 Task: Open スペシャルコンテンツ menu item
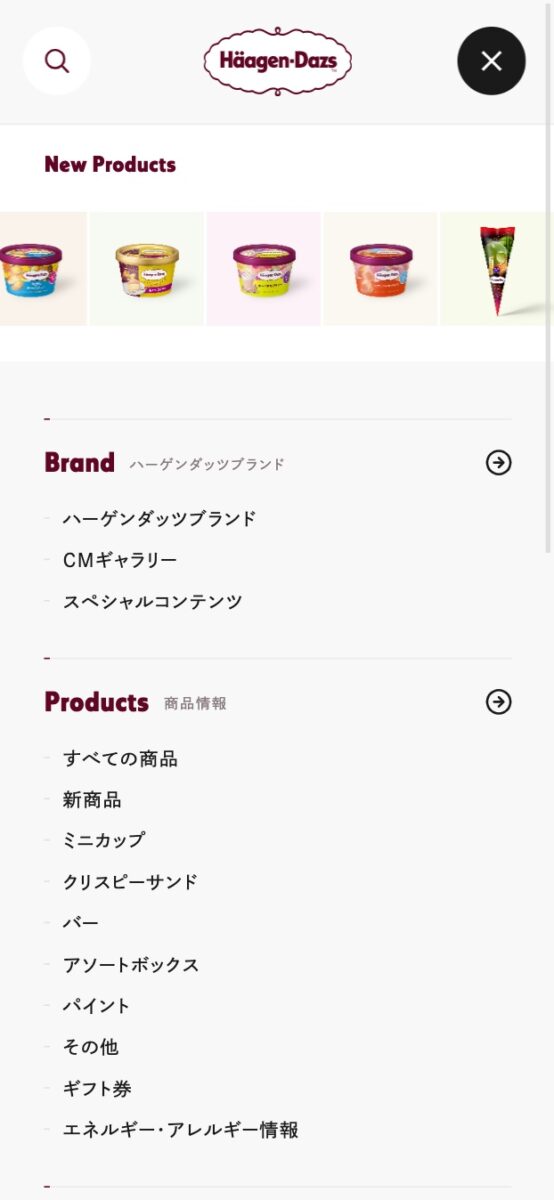153,602
